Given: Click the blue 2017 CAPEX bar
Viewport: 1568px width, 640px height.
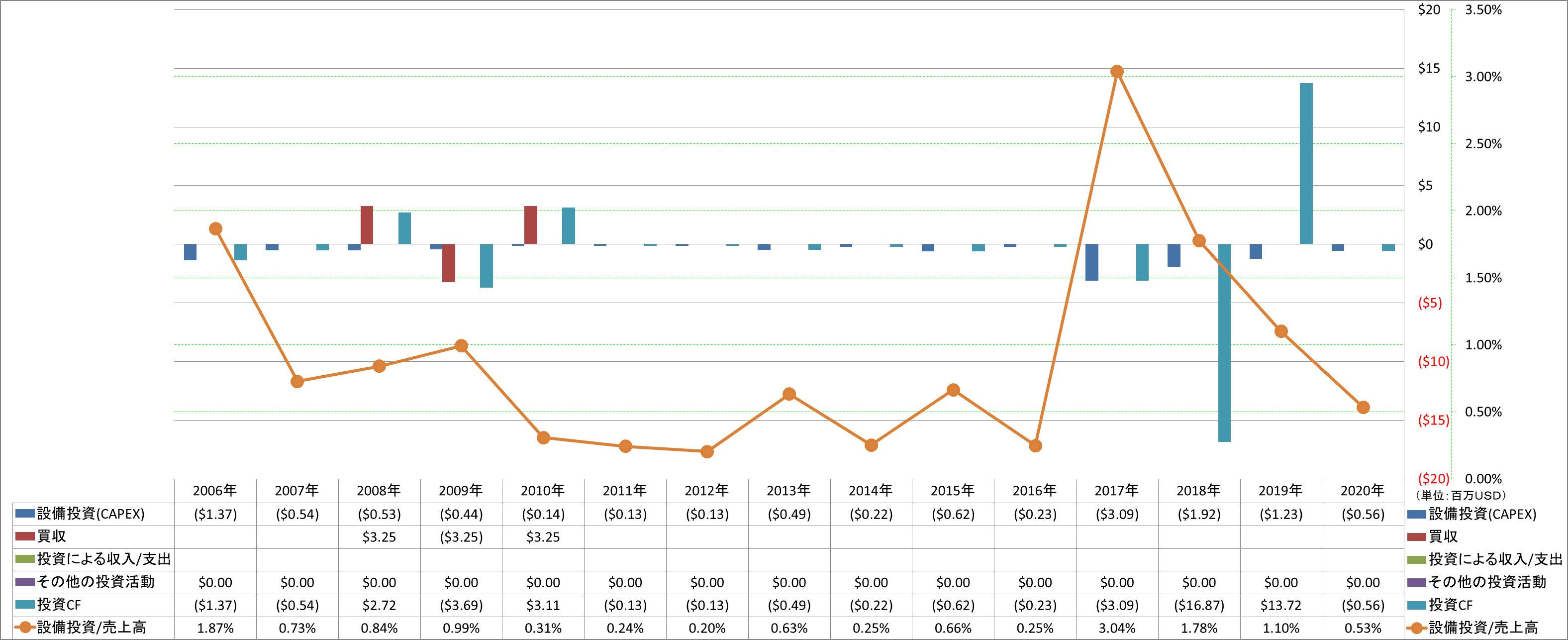Looking at the screenshot, I should point(1091,262).
